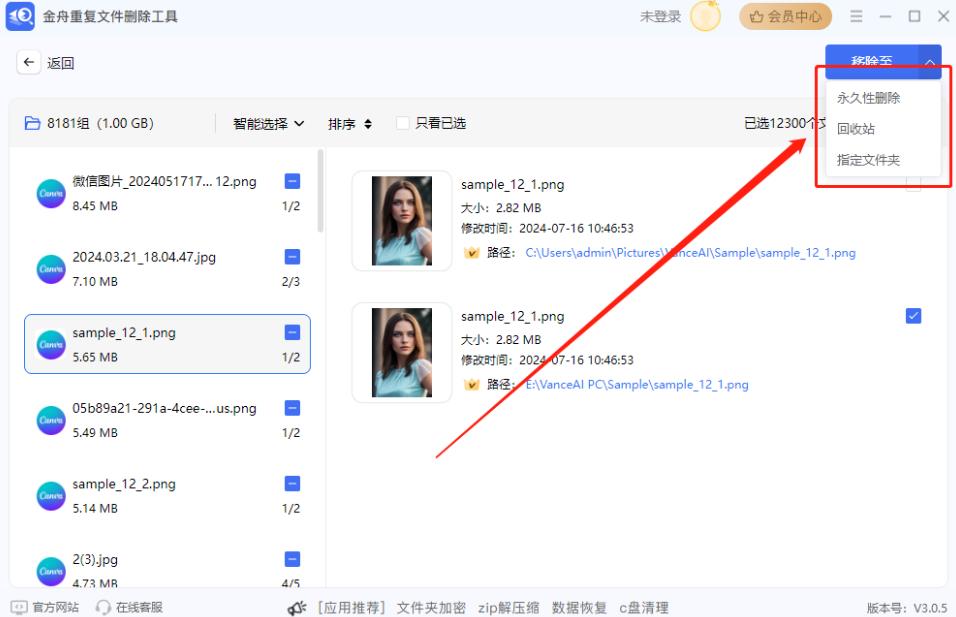Viewport: 956px width, 617px height.
Task: Click the megaphone icon in status bar
Action: [297, 607]
